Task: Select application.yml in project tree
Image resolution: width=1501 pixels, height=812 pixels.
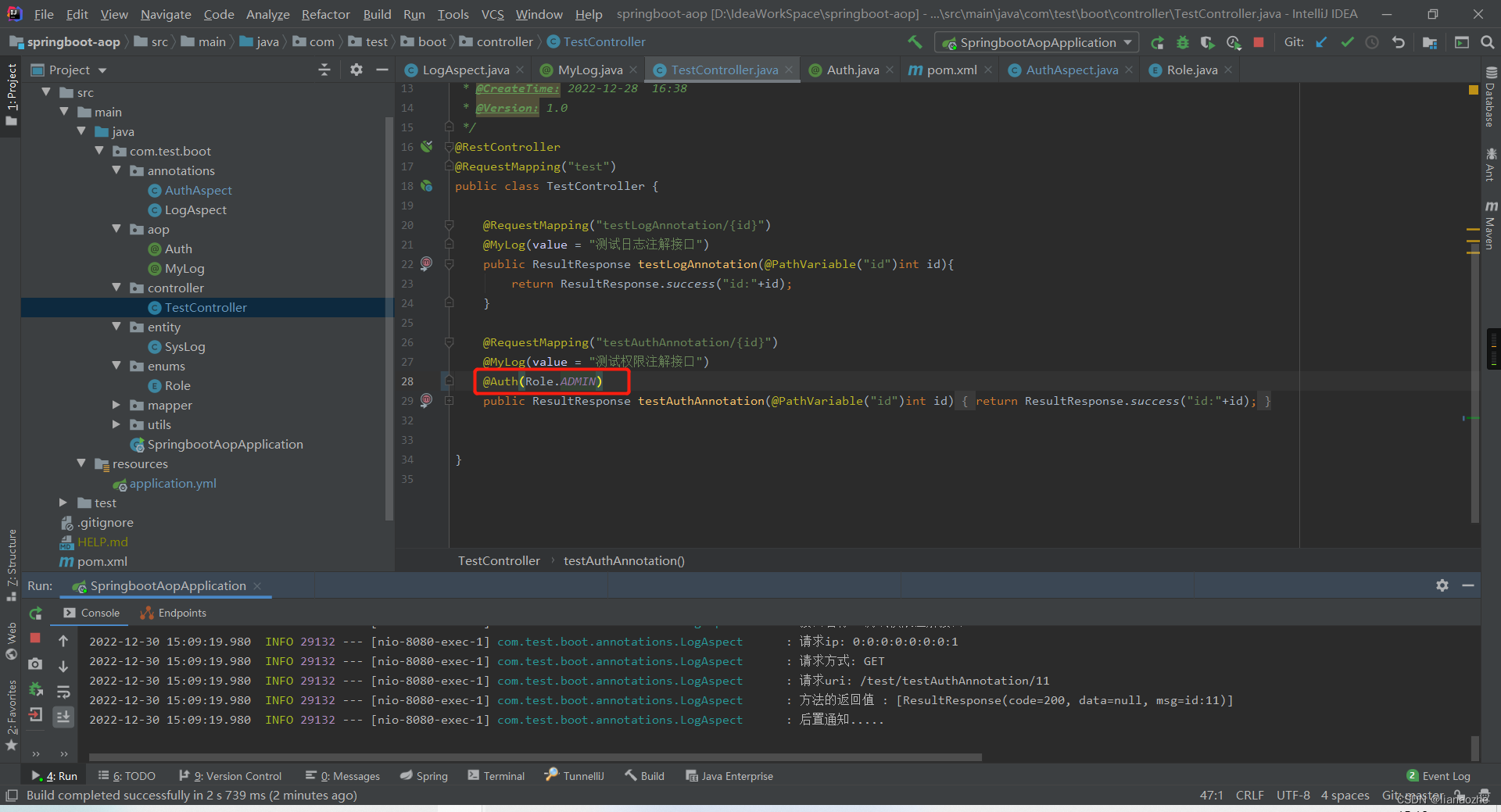Action: (x=173, y=483)
